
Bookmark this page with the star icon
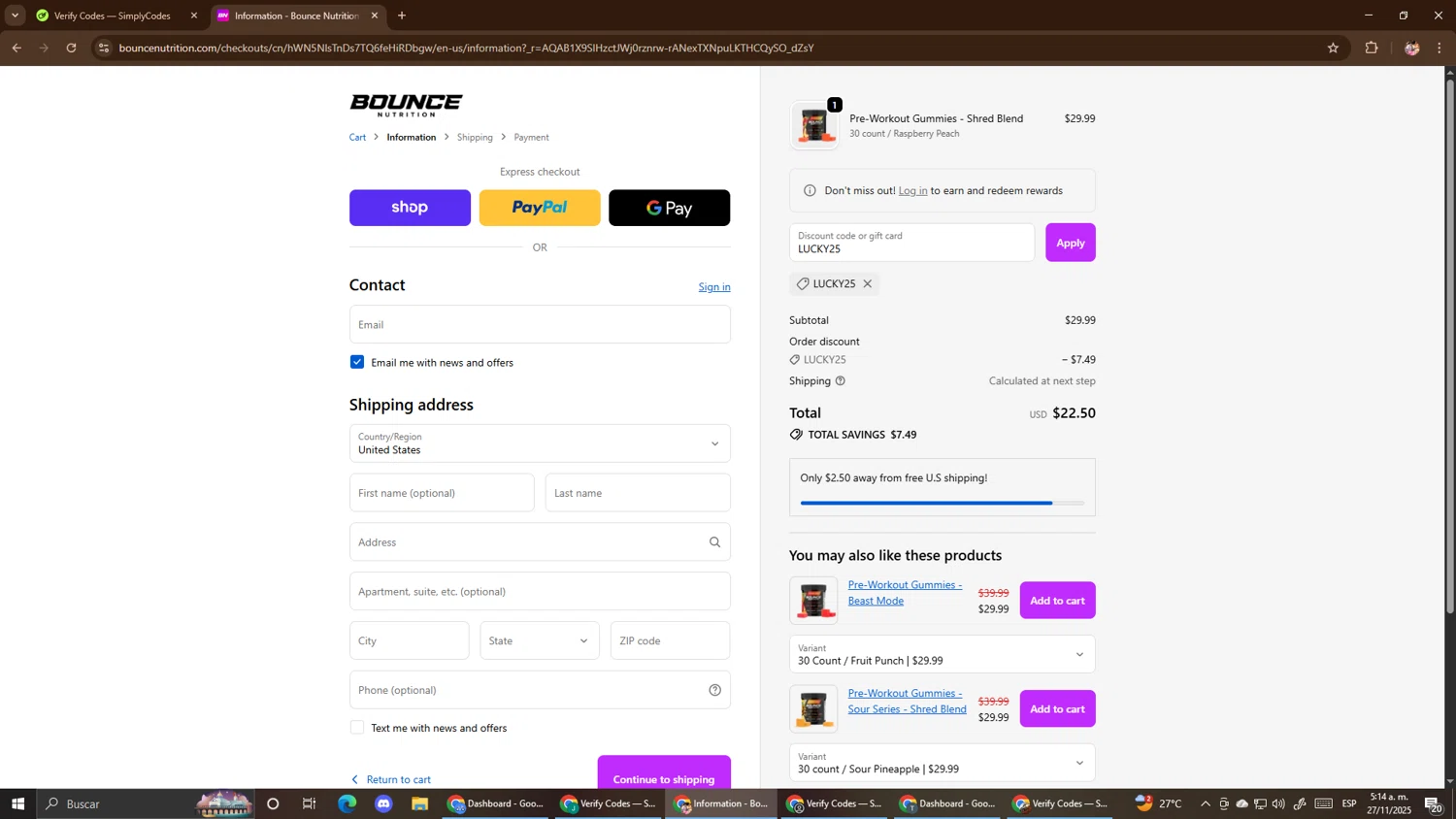click(x=1333, y=48)
